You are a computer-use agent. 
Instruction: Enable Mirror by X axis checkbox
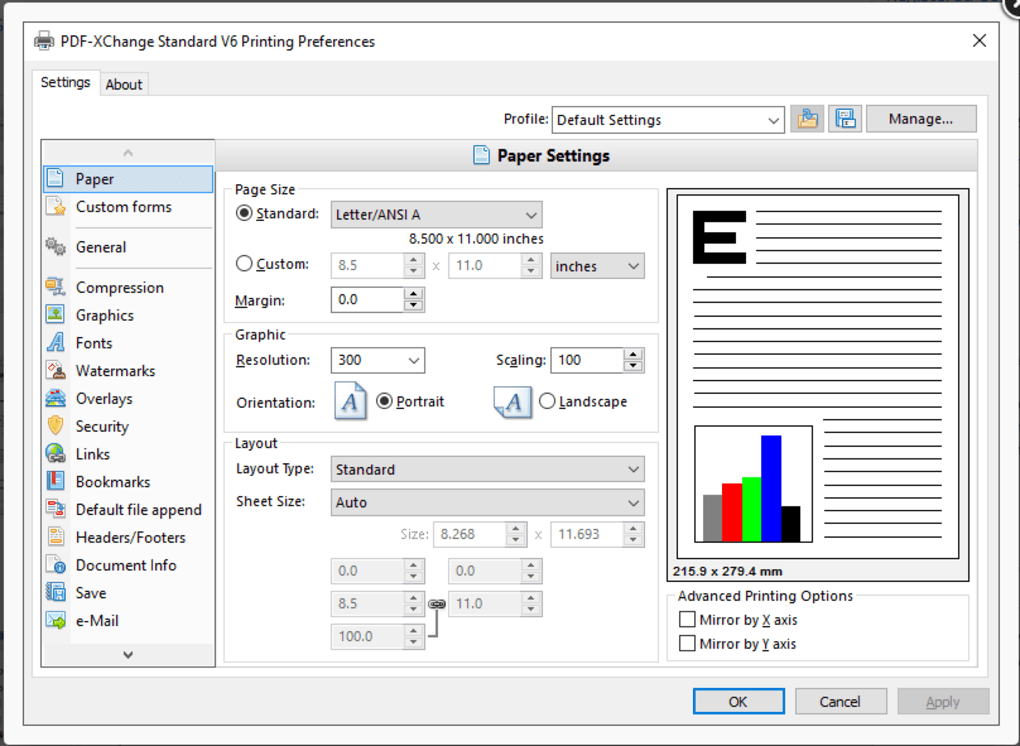tap(687, 620)
